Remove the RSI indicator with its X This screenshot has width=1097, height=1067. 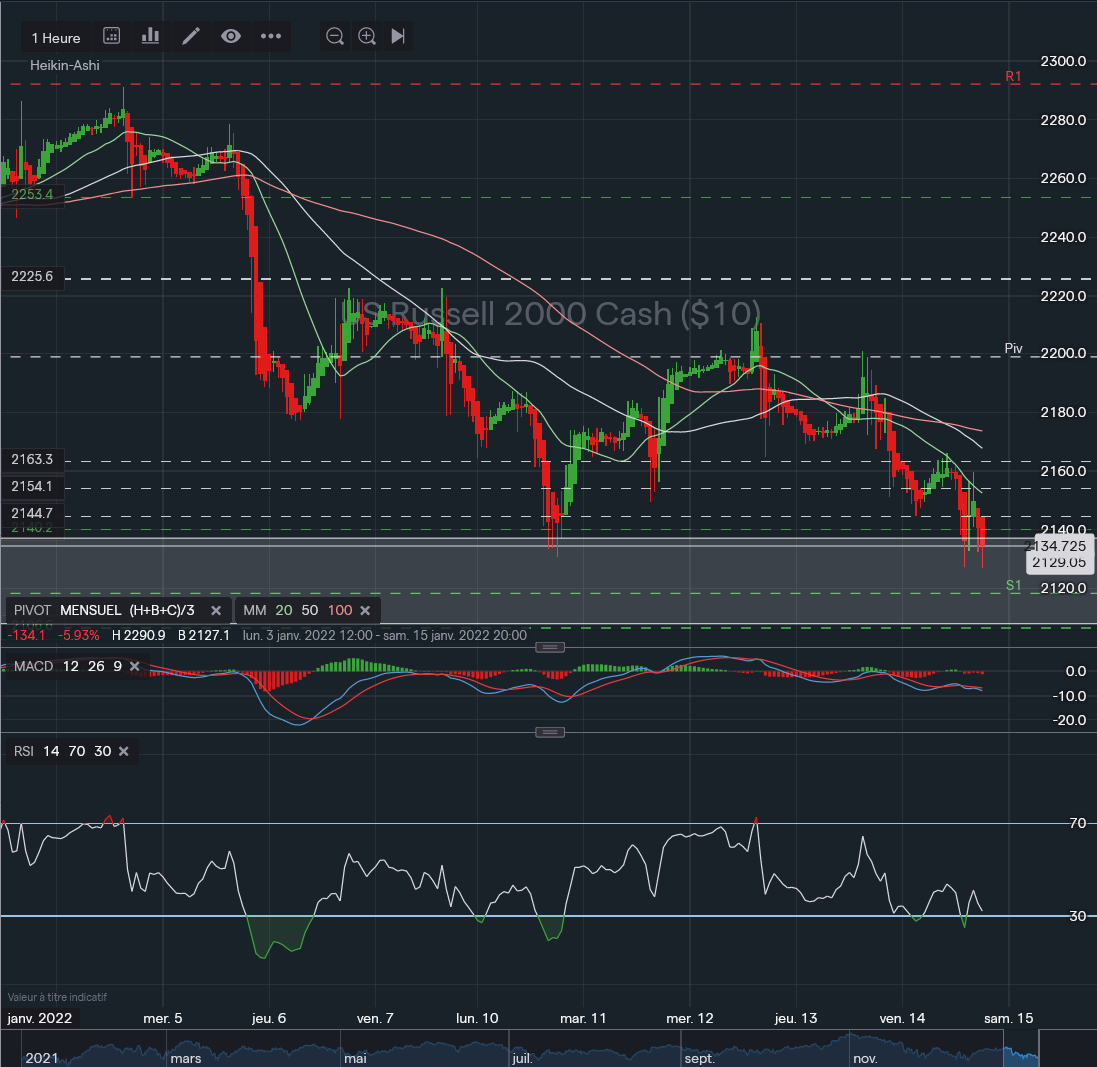[x=124, y=751]
